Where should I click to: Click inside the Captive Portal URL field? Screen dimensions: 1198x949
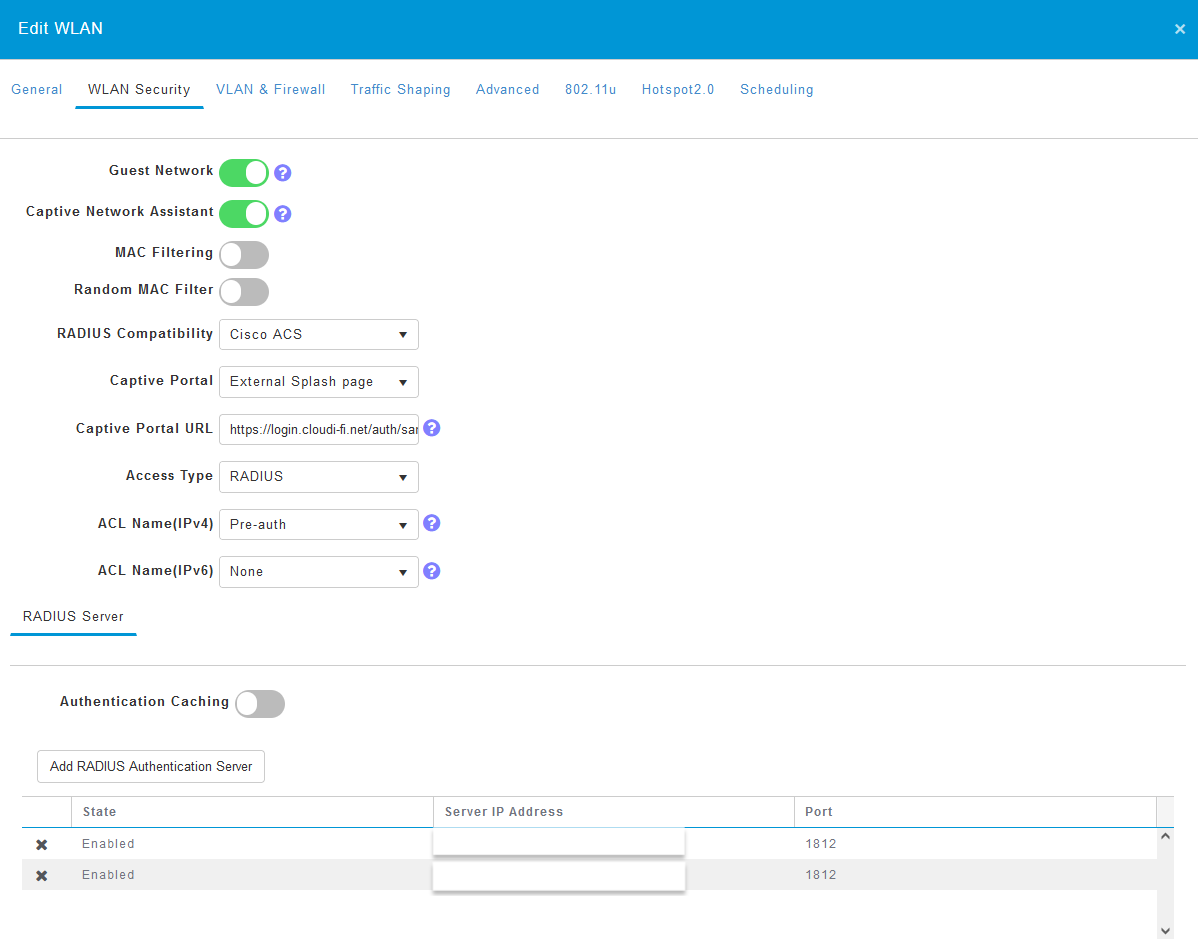(318, 429)
